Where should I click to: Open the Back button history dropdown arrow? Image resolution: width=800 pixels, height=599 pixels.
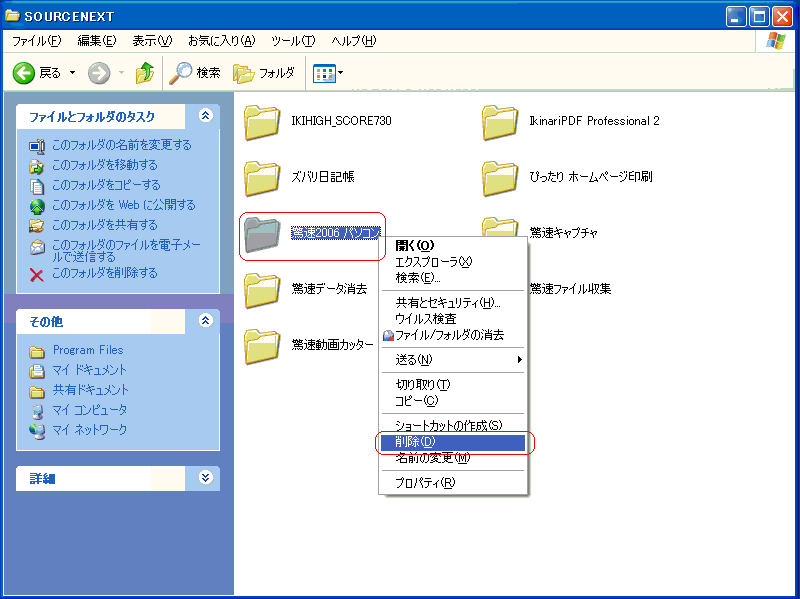(x=72, y=73)
